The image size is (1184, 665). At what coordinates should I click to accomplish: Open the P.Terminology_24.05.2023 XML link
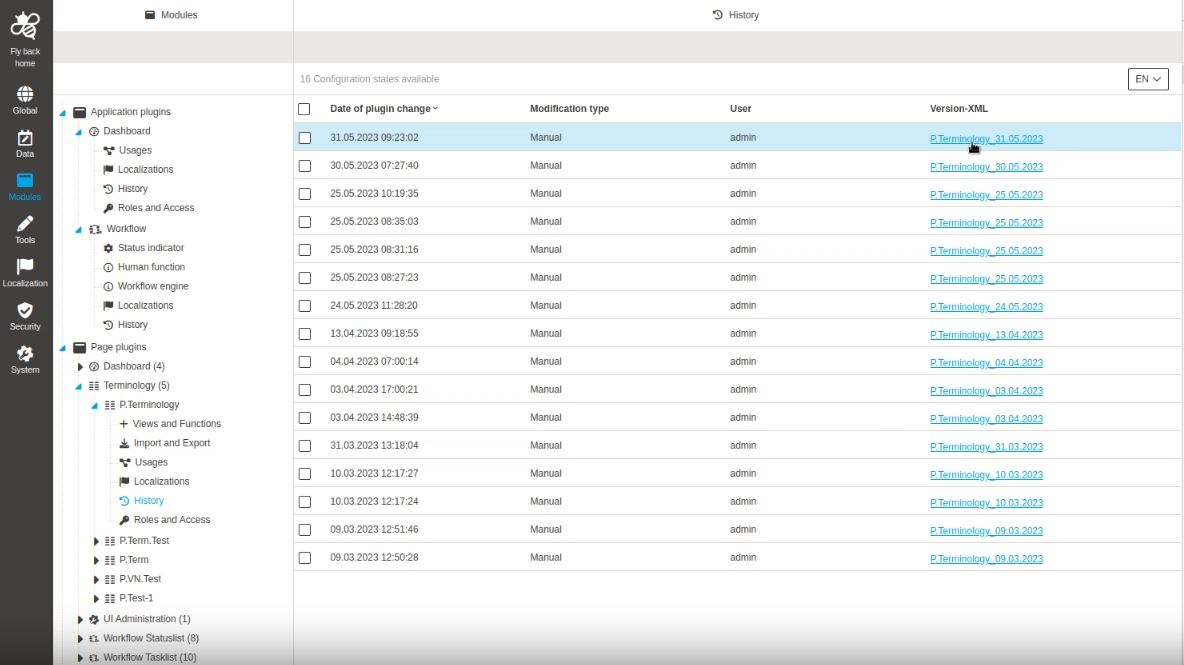point(986,307)
